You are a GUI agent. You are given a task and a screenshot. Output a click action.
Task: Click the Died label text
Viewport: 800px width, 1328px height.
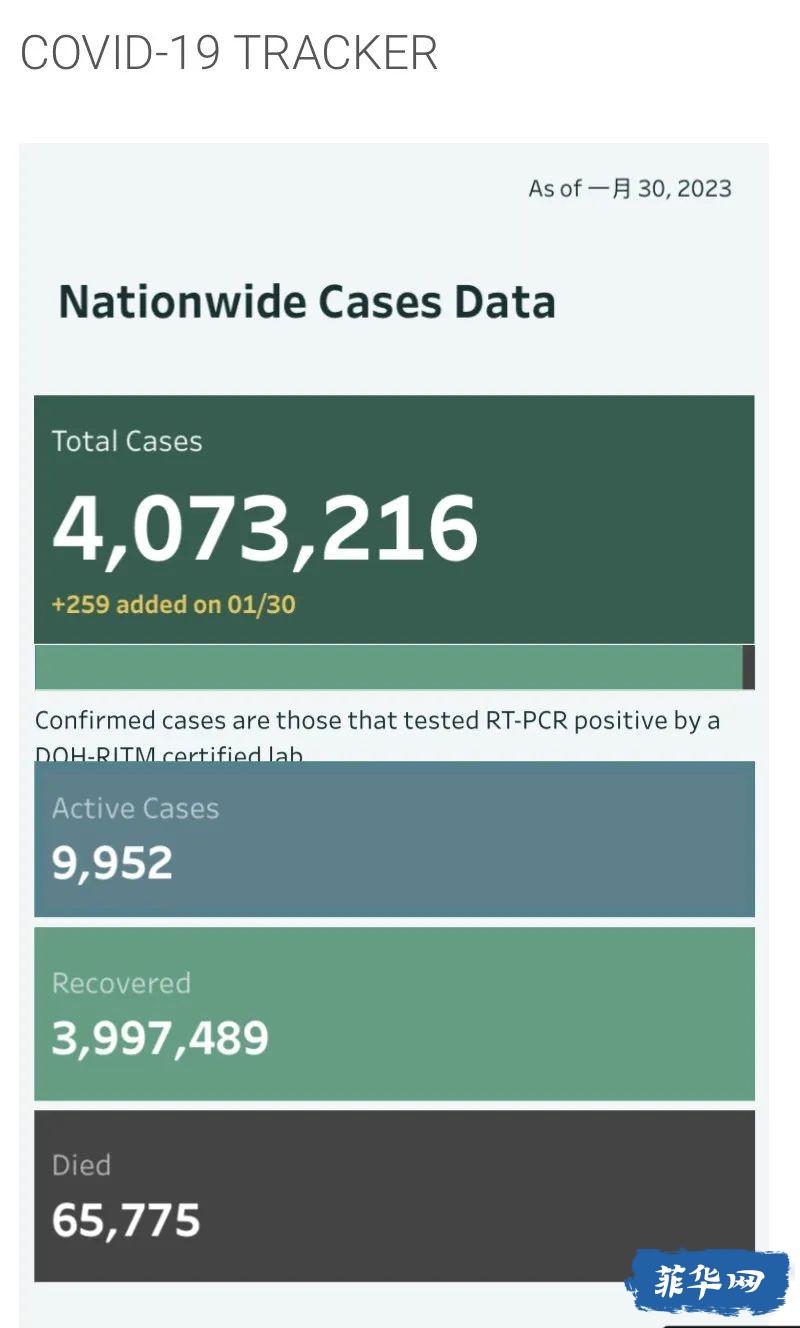(81, 1165)
